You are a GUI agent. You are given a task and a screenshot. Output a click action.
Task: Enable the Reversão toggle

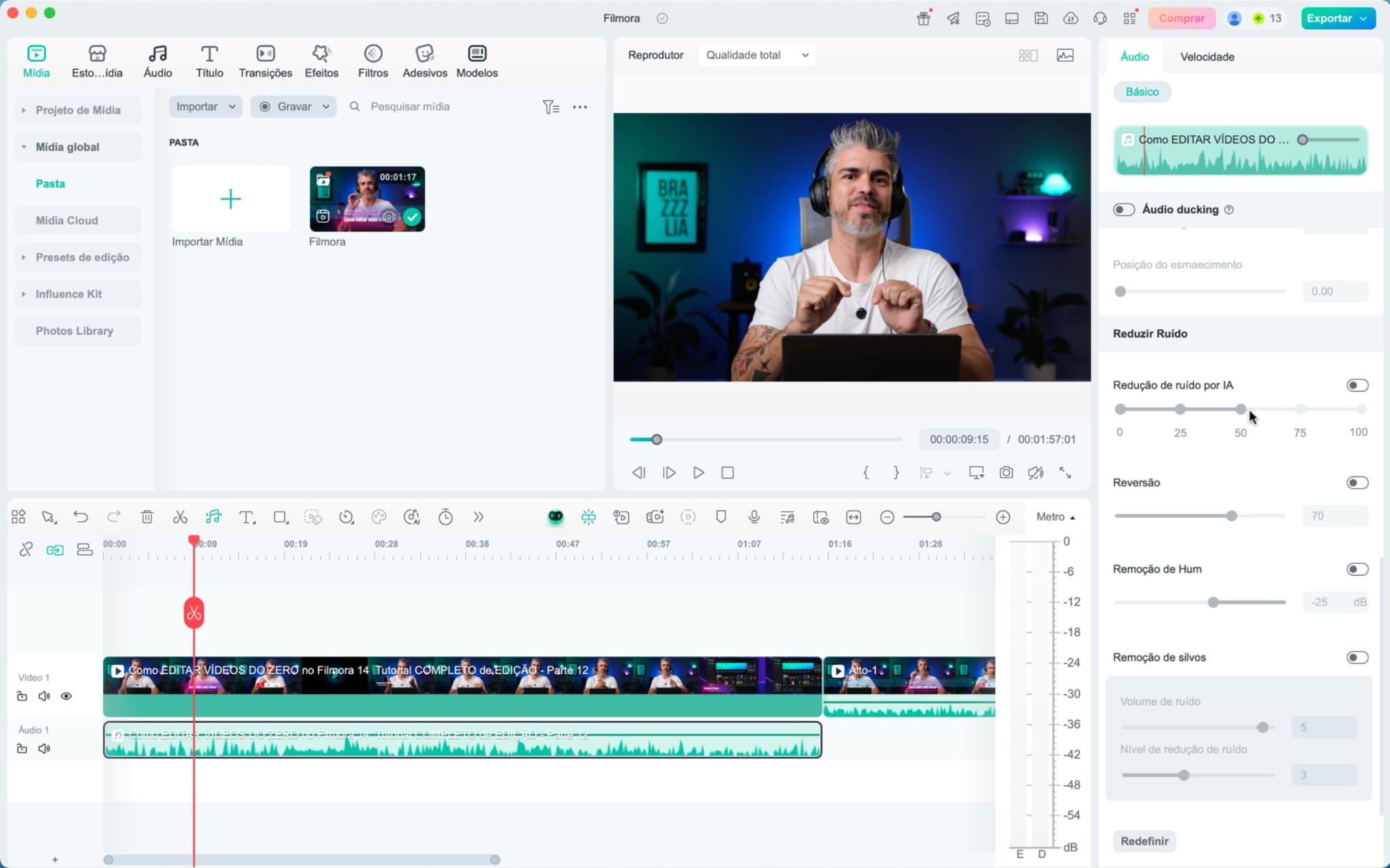point(1357,483)
